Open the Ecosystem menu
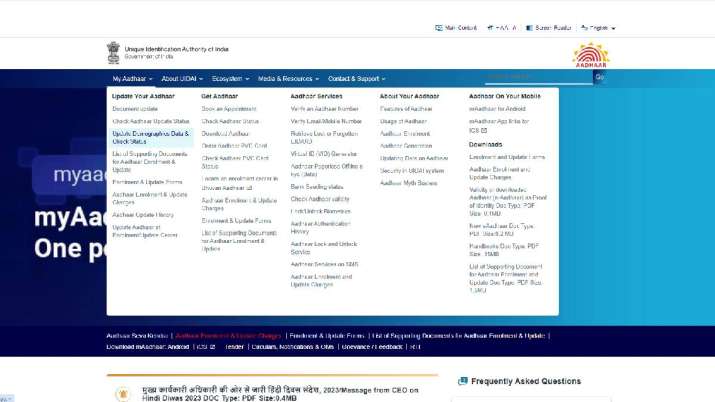Viewport: 715px width, 402px height. (230, 78)
